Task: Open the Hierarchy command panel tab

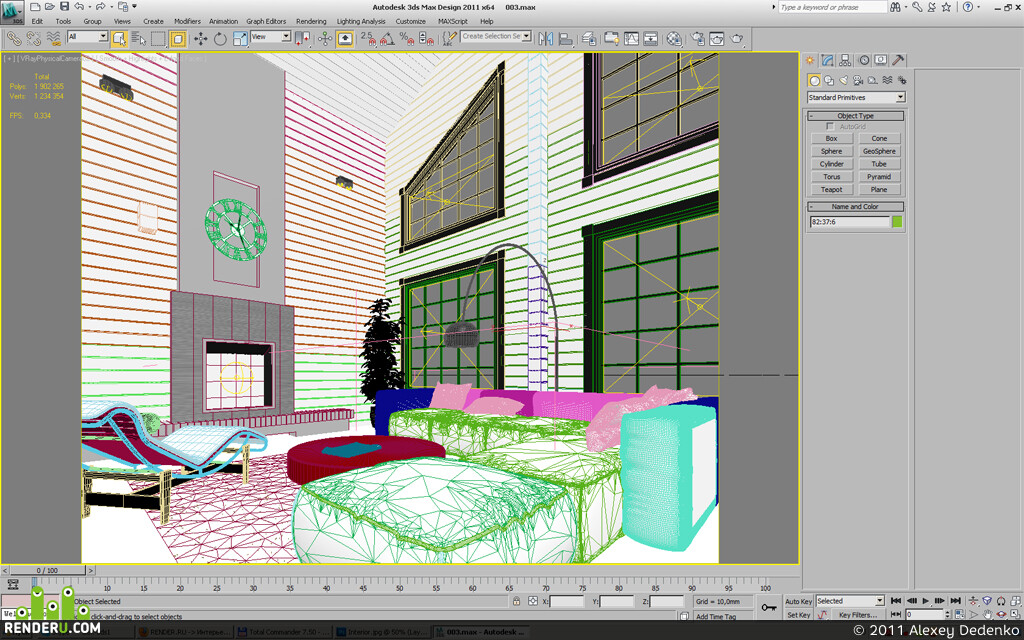Action: 845,60
